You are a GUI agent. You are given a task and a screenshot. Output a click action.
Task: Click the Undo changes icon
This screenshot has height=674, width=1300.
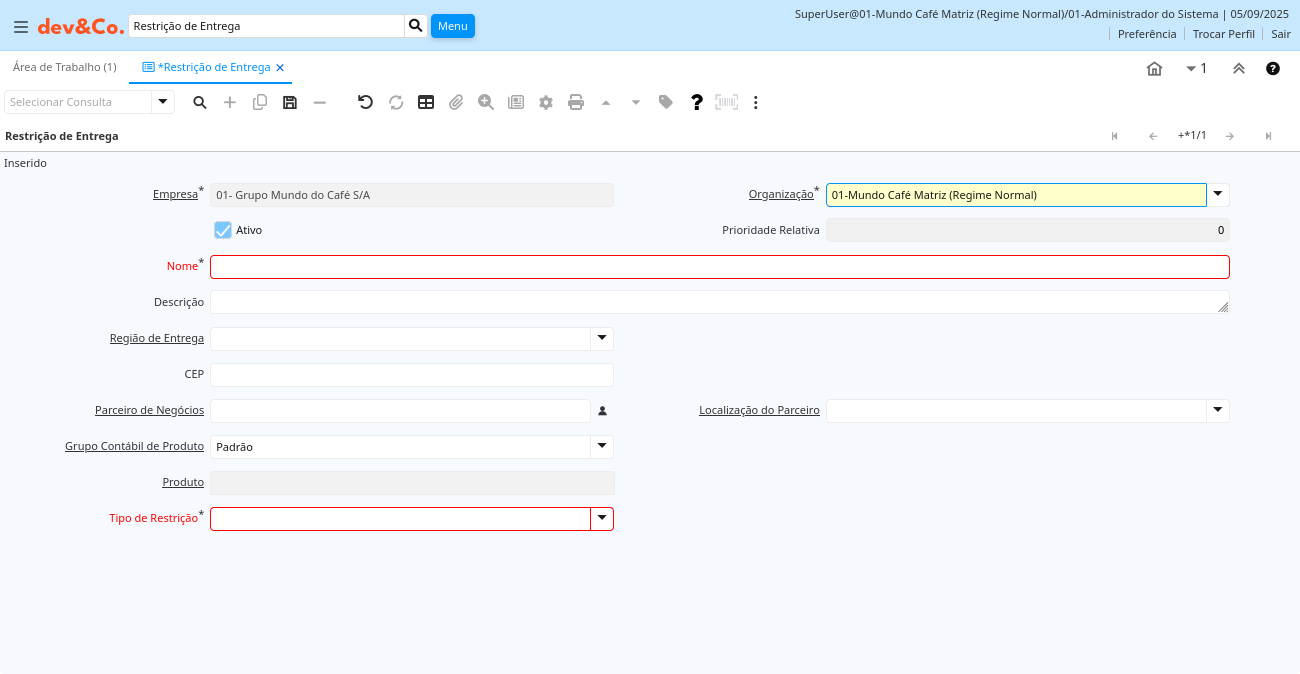(x=365, y=102)
